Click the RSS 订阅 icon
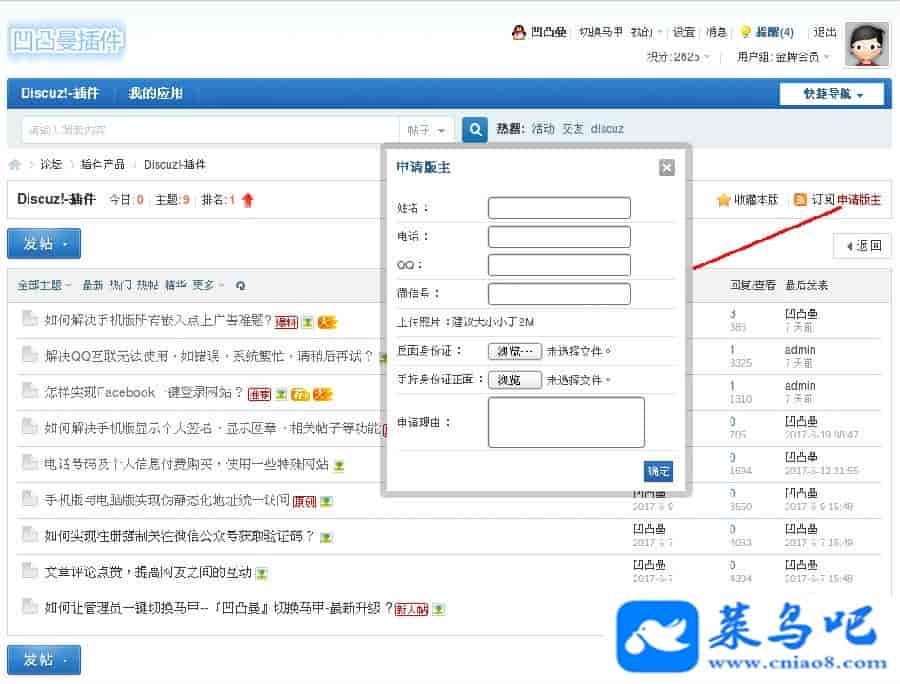The height and width of the screenshot is (684, 900). [x=800, y=200]
